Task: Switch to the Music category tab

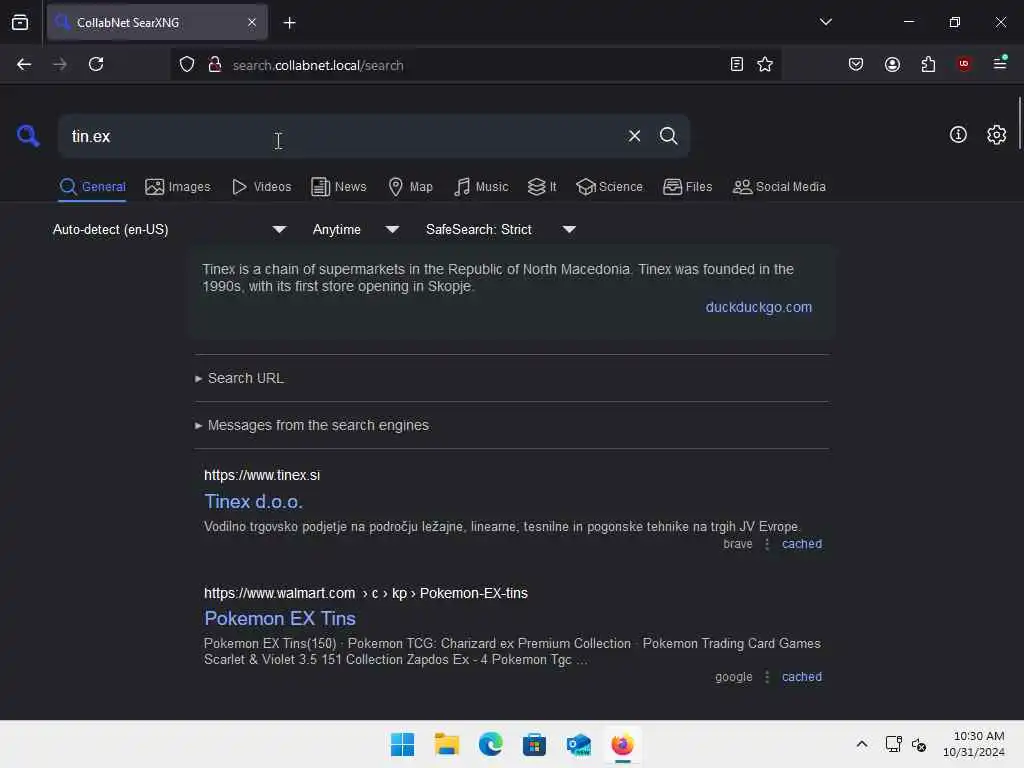Action: tap(481, 187)
